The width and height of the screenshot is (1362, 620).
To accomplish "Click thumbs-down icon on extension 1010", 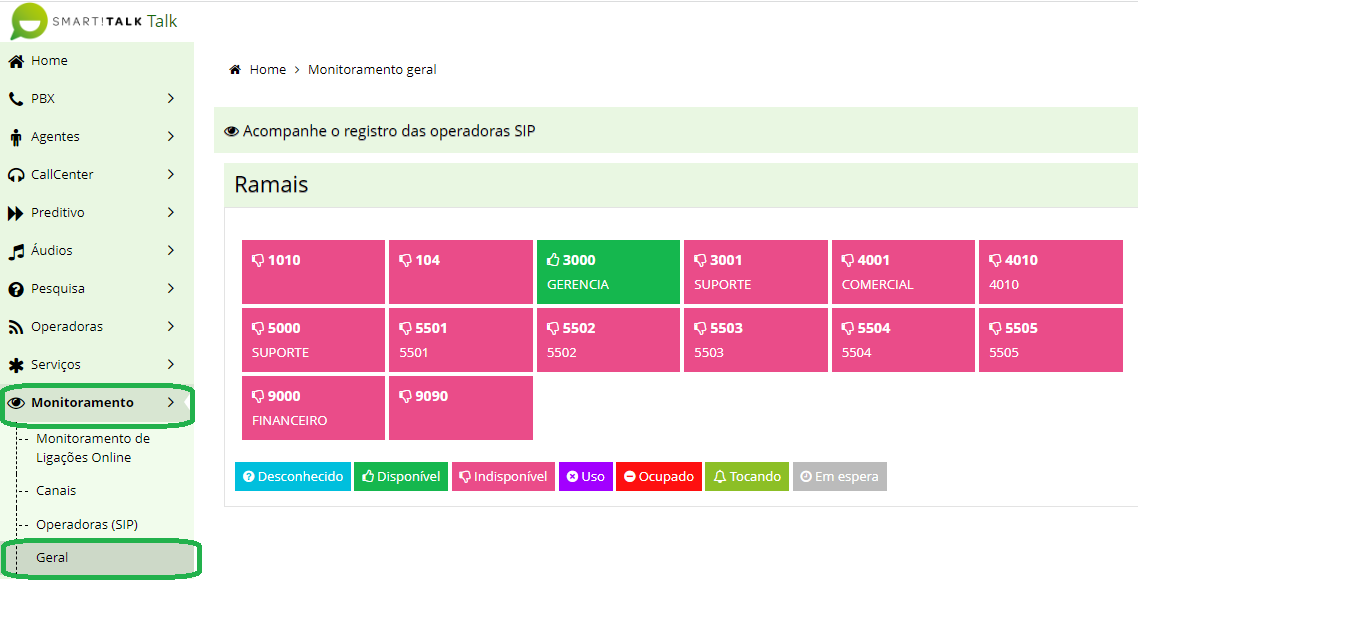I will tap(258, 260).
